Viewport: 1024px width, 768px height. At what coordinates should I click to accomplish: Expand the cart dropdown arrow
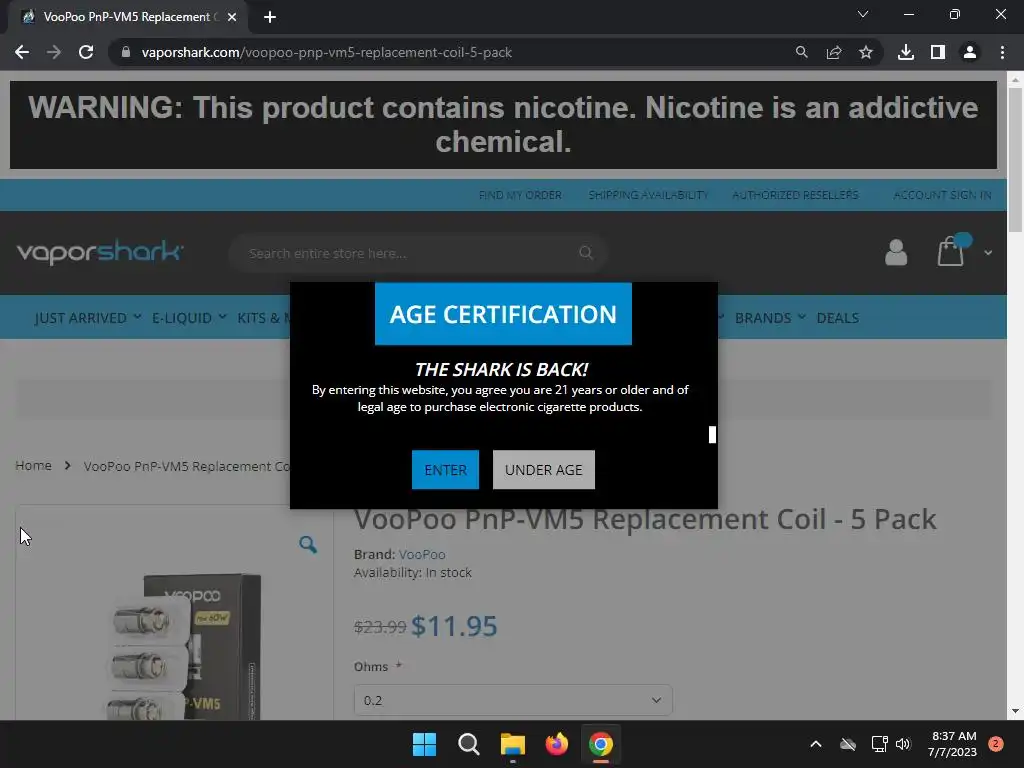tap(988, 253)
